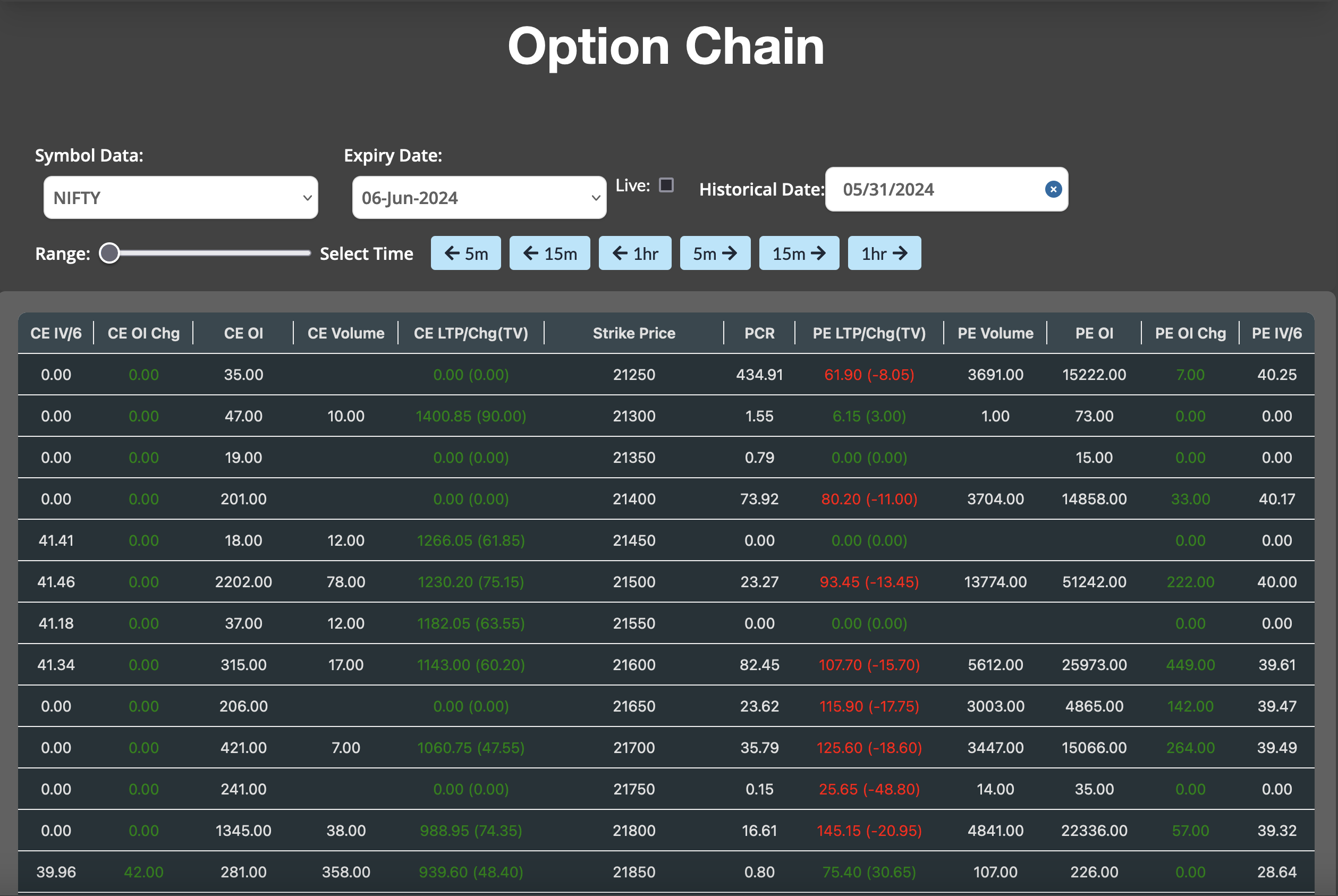
Task: Select the row with strike price 21500
Action: click(x=634, y=582)
